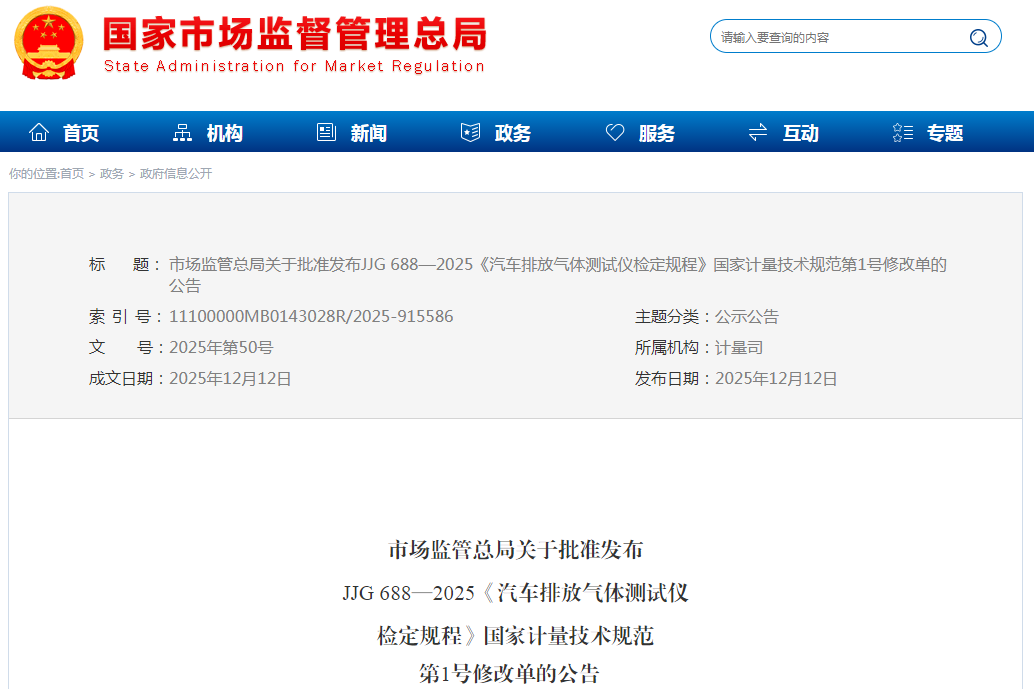Select the 政务 navigation menu item
This screenshot has height=689, width=1034.
512,133
